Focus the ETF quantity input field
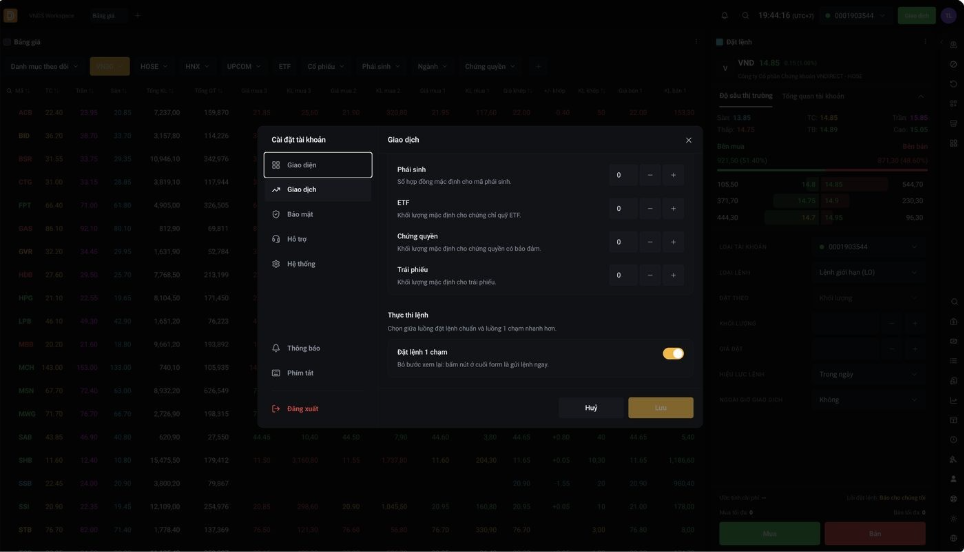 point(623,208)
